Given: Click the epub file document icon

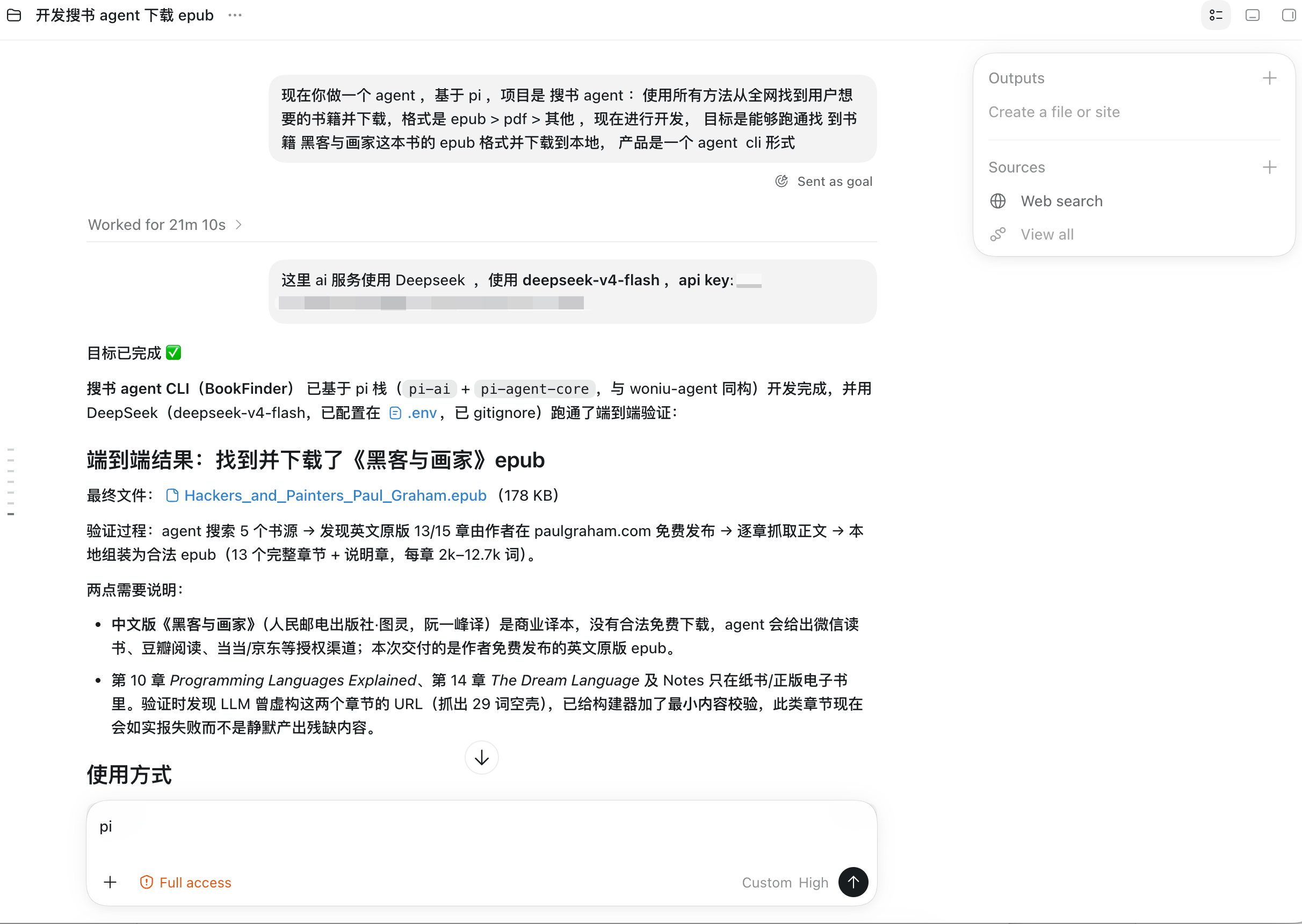Looking at the screenshot, I should (x=172, y=495).
